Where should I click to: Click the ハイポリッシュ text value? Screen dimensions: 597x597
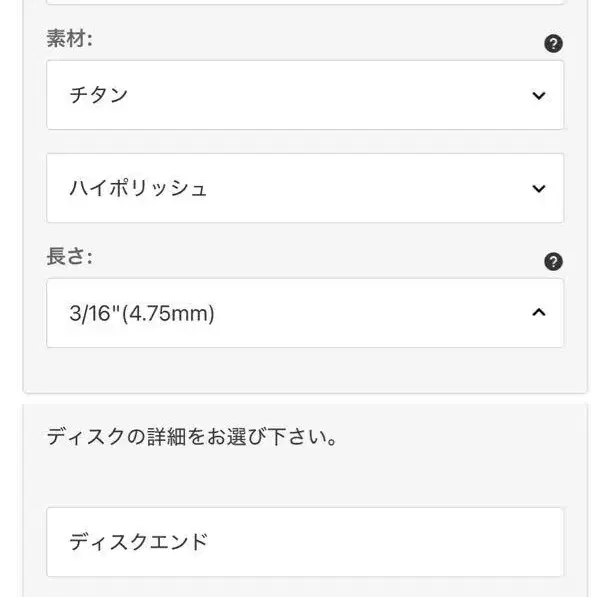coord(138,188)
